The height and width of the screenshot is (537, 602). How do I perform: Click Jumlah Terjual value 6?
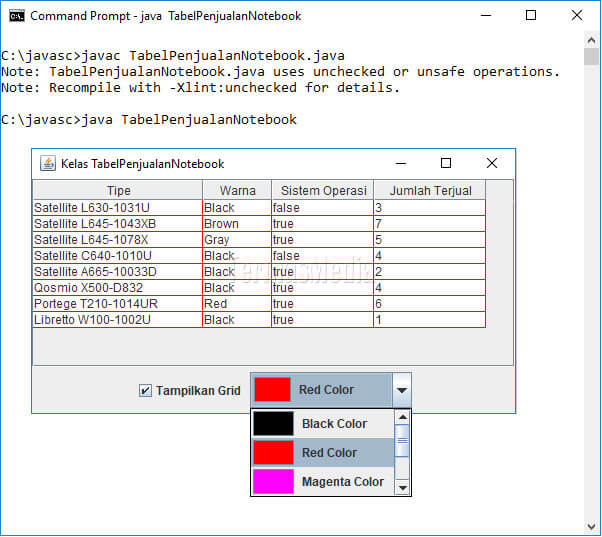430,304
